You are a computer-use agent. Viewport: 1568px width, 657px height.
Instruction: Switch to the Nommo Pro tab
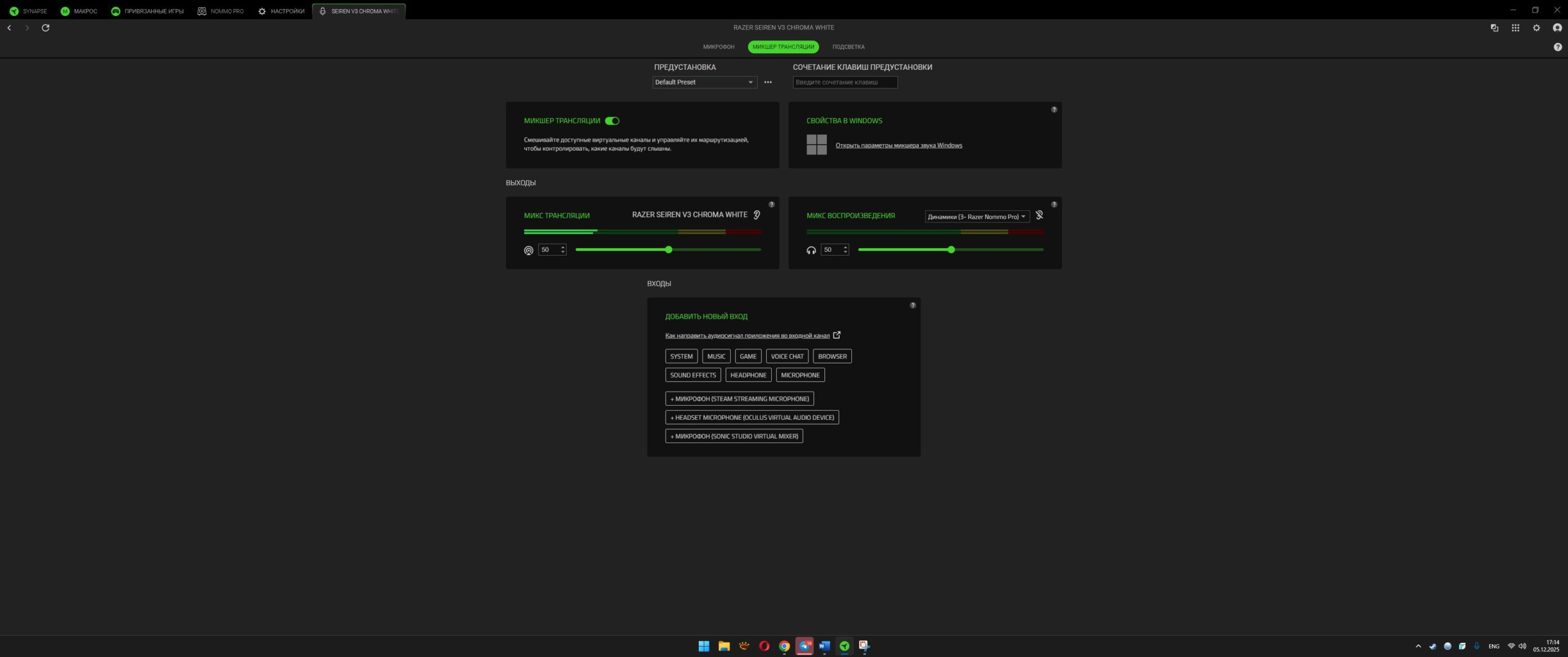(x=221, y=11)
